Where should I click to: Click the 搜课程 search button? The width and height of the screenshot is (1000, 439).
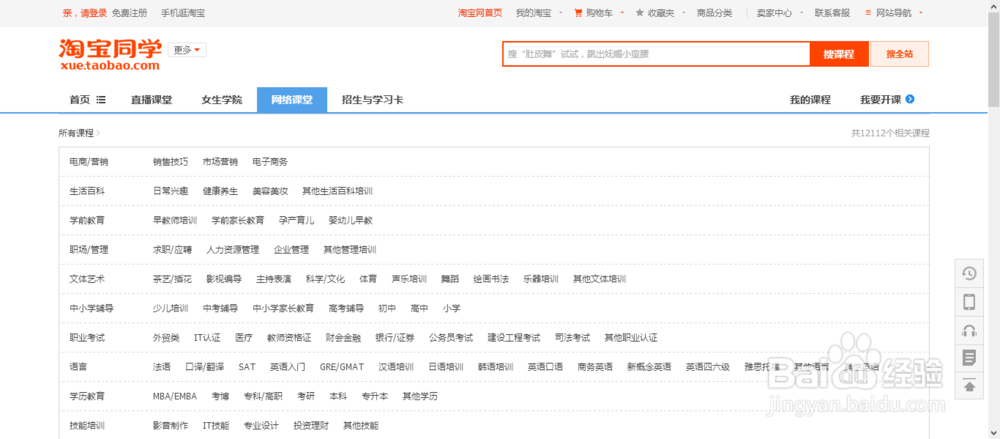click(x=839, y=54)
